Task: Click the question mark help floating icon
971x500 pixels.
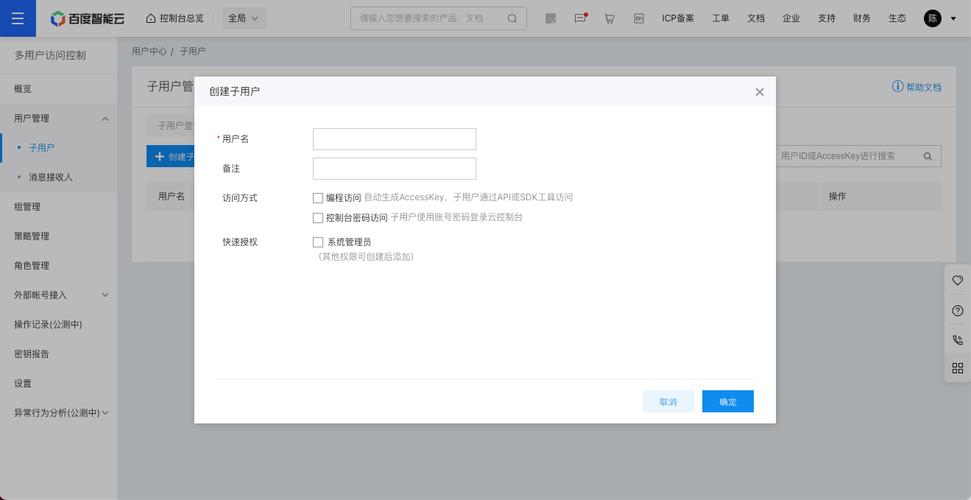Action: (x=957, y=311)
